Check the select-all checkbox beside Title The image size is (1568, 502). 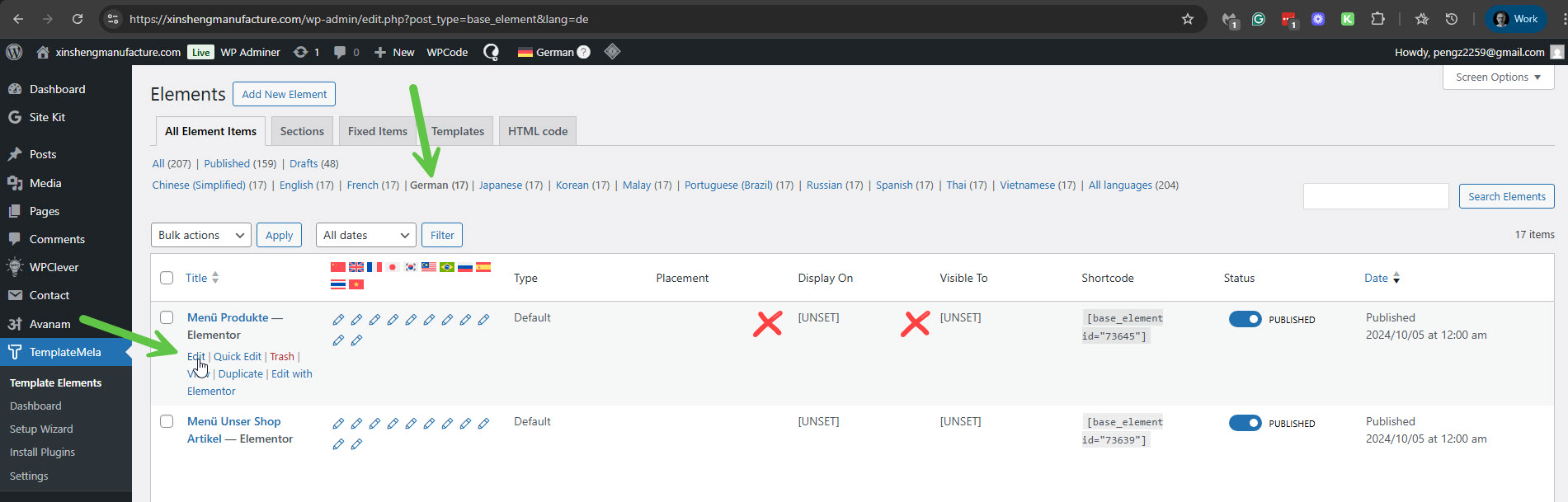pyautogui.click(x=167, y=278)
